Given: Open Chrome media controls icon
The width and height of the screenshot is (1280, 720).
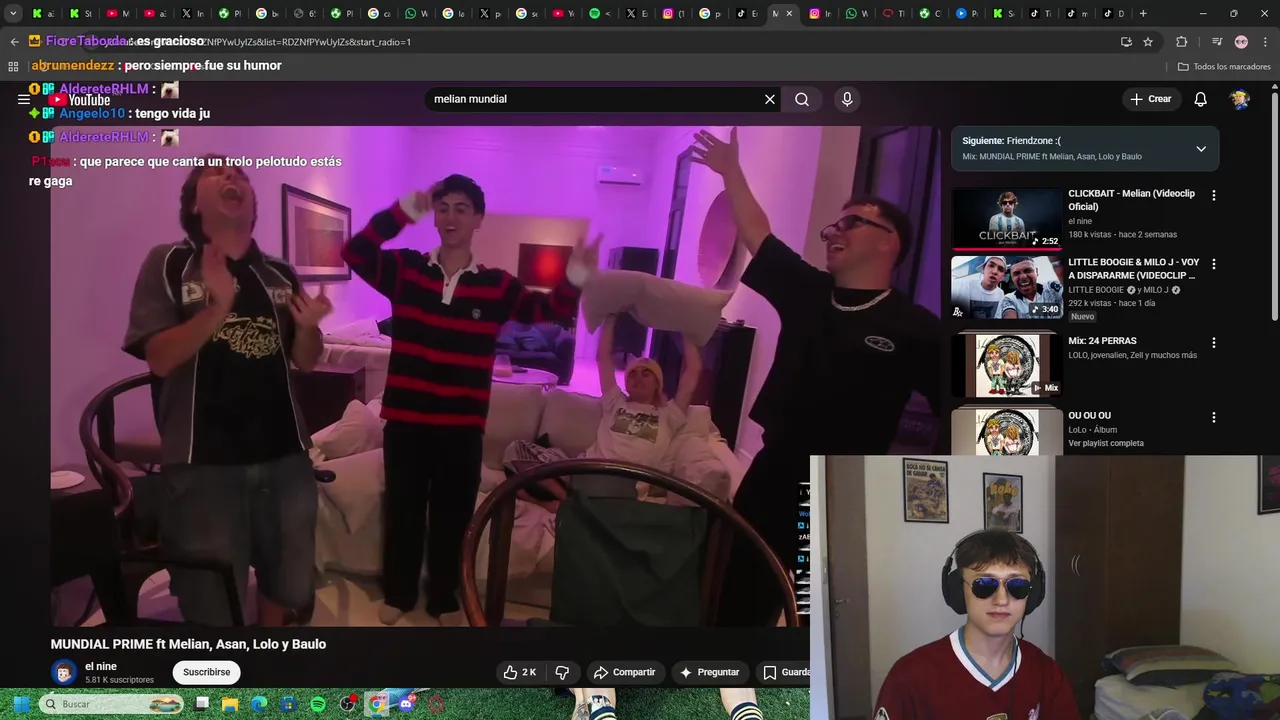Looking at the screenshot, I should 1217,42.
